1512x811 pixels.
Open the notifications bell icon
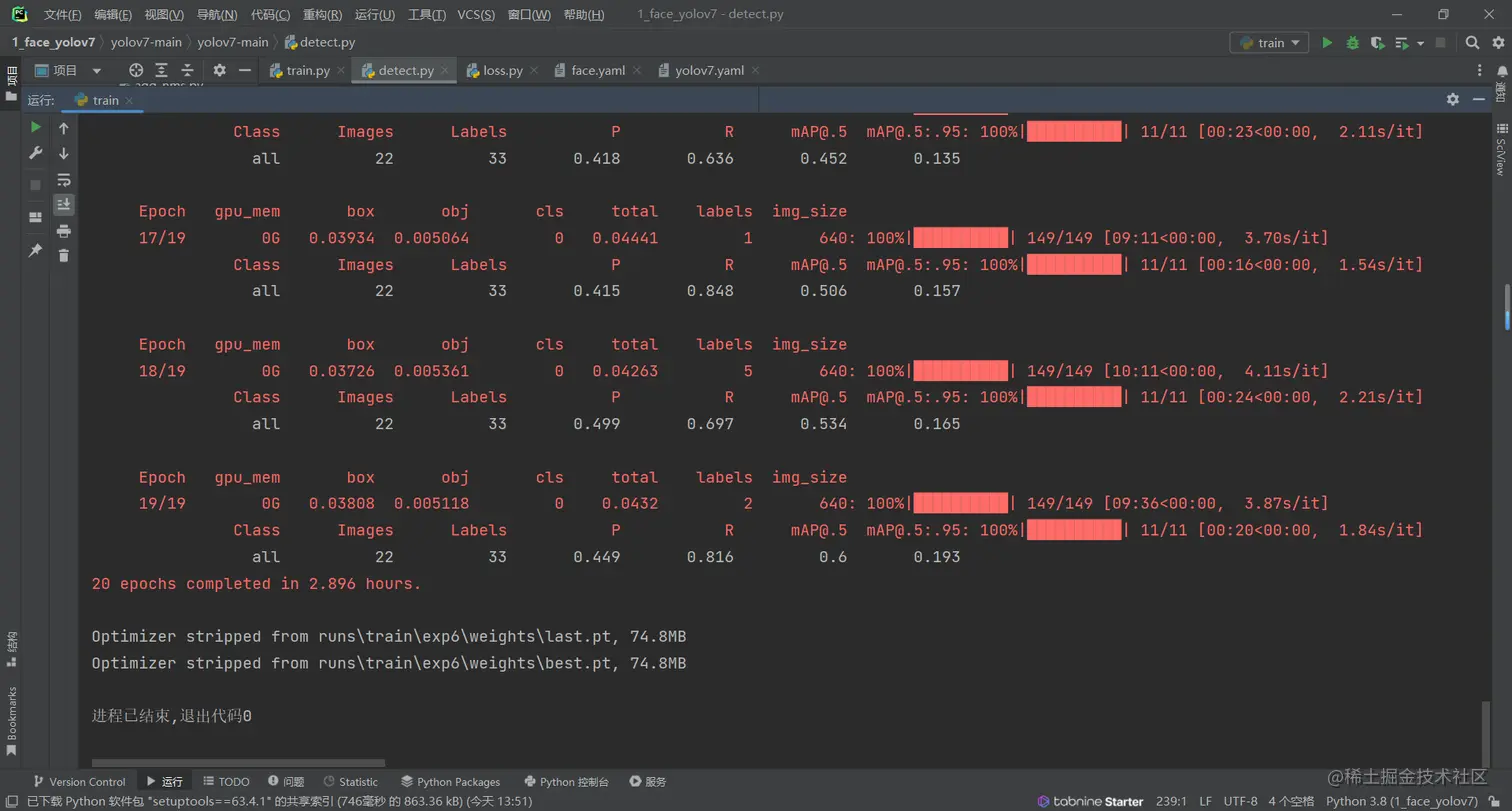(x=1501, y=70)
